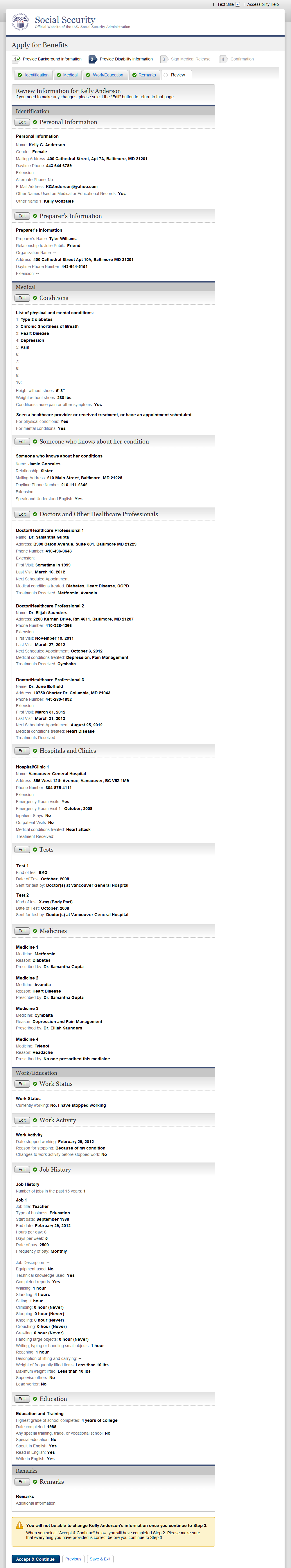Open the Medical tab

click(x=67, y=75)
